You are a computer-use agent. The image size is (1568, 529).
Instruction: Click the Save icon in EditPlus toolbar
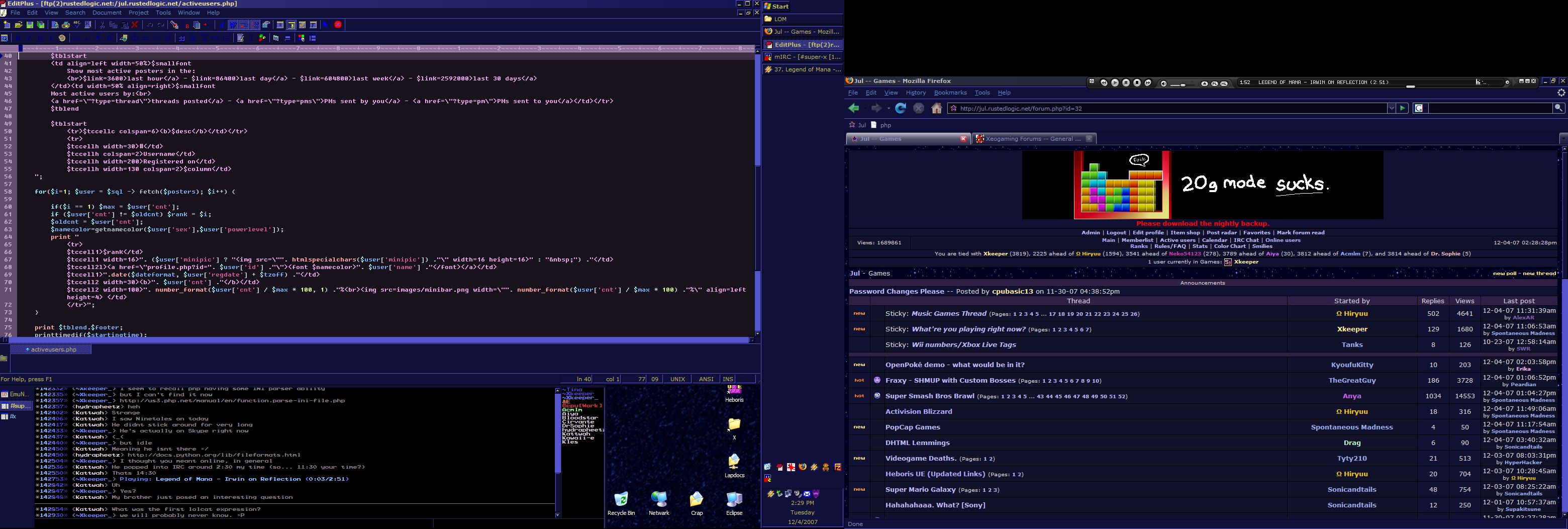click(x=29, y=25)
